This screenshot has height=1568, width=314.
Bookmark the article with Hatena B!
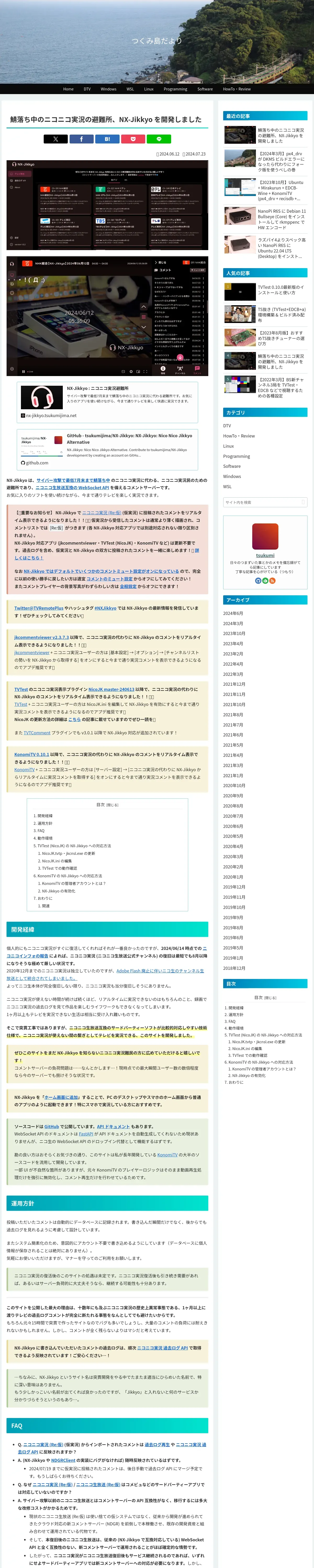click(x=107, y=139)
